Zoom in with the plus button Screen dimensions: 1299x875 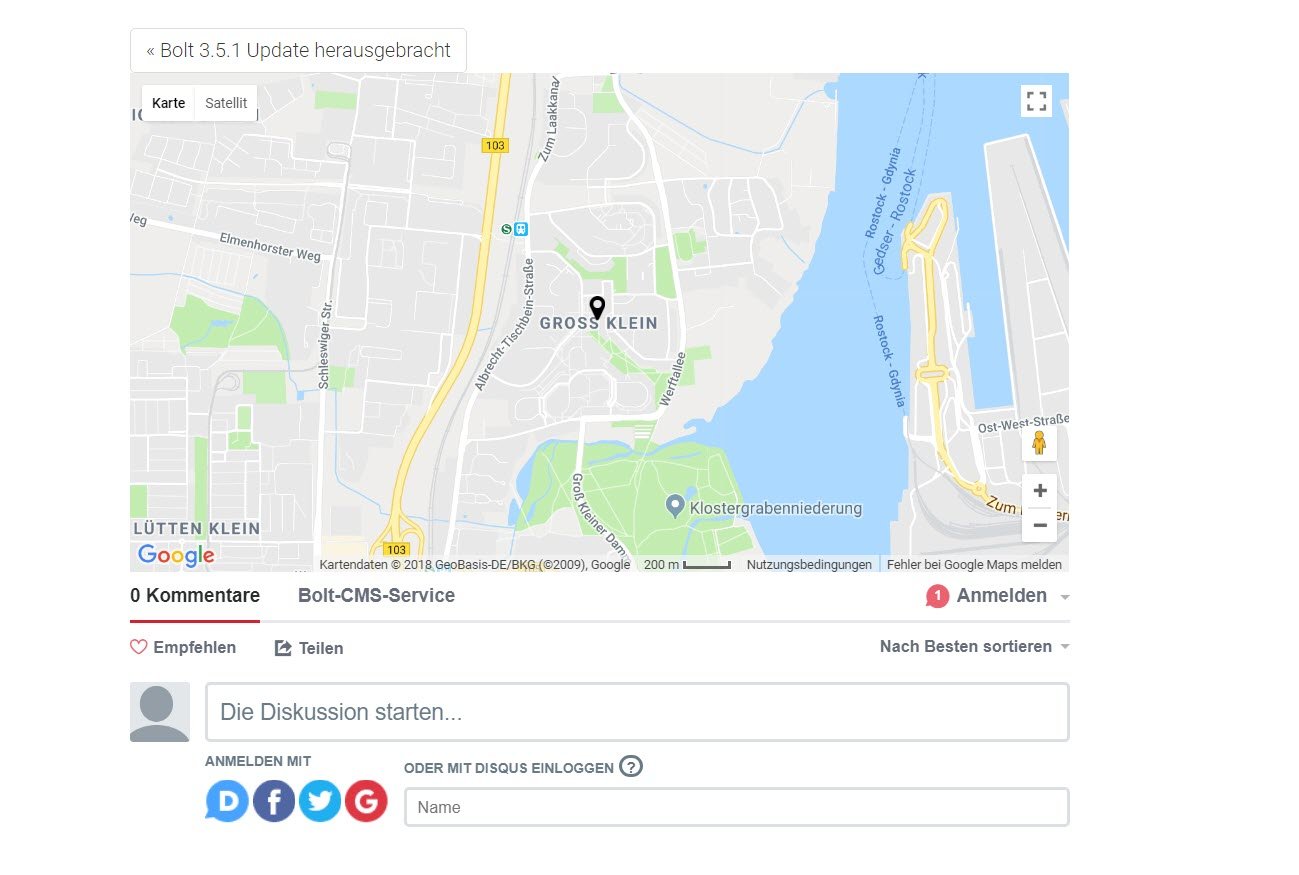(x=1040, y=491)
